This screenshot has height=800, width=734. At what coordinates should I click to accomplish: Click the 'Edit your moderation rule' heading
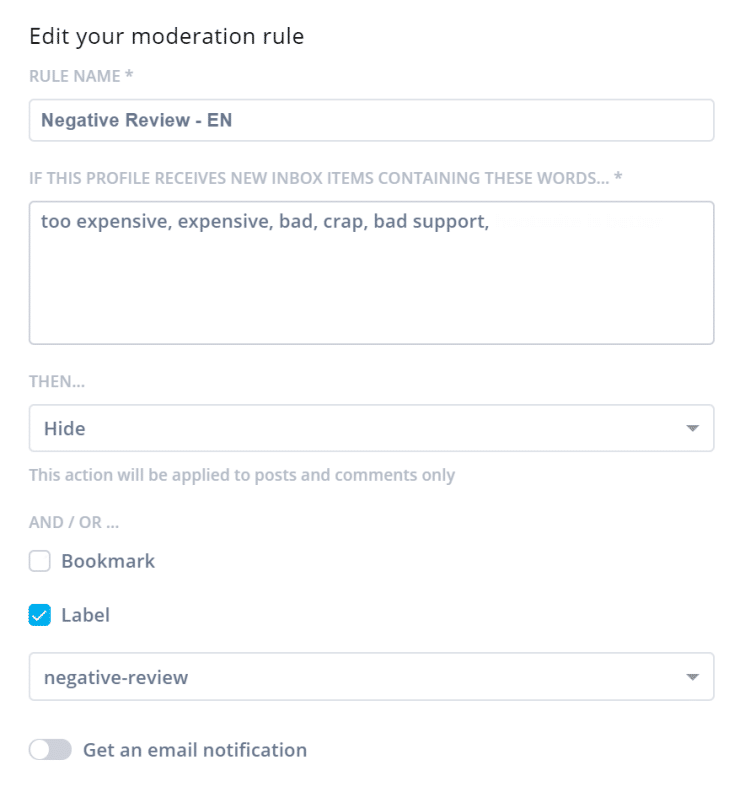167,37
